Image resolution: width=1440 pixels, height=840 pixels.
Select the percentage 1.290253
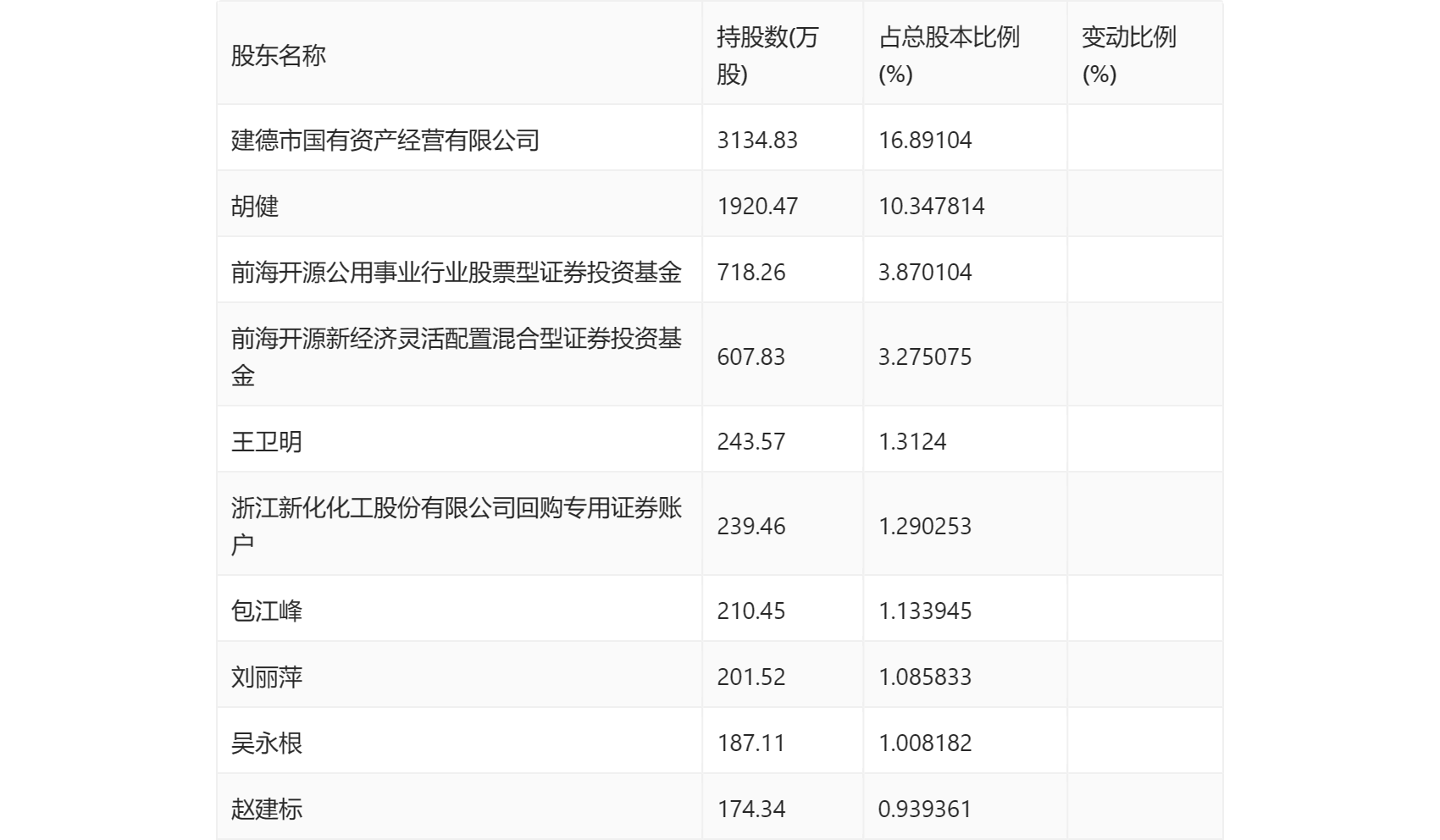pos(925,526)
